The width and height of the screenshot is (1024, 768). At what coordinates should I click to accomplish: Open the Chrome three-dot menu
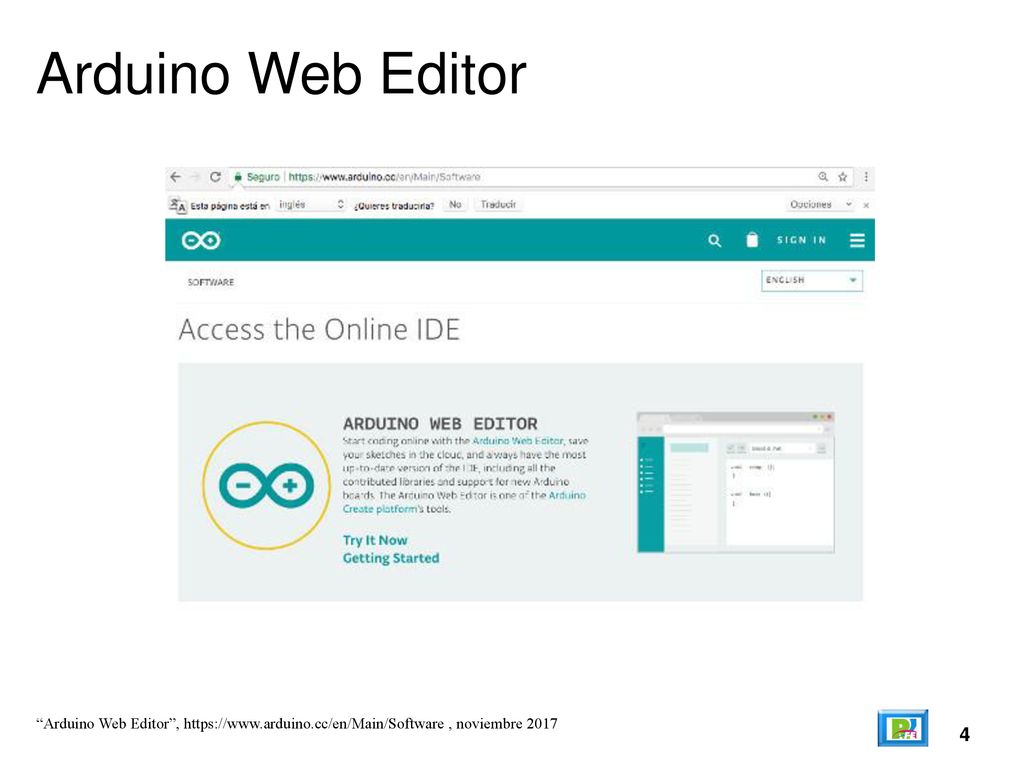pyautogui.click(x=866, y=177)
